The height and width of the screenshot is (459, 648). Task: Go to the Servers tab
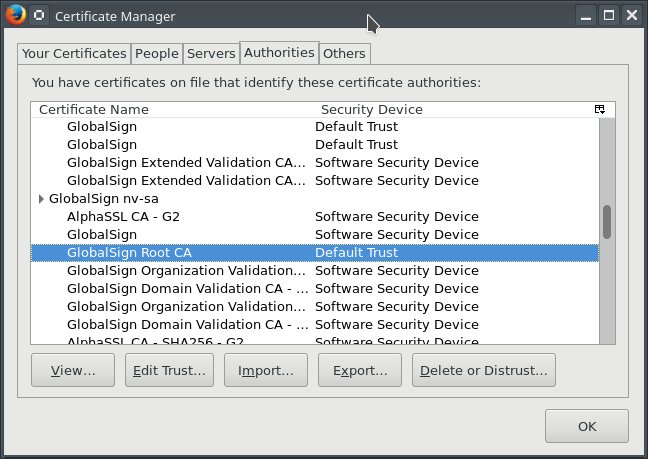tap(211, 53)
